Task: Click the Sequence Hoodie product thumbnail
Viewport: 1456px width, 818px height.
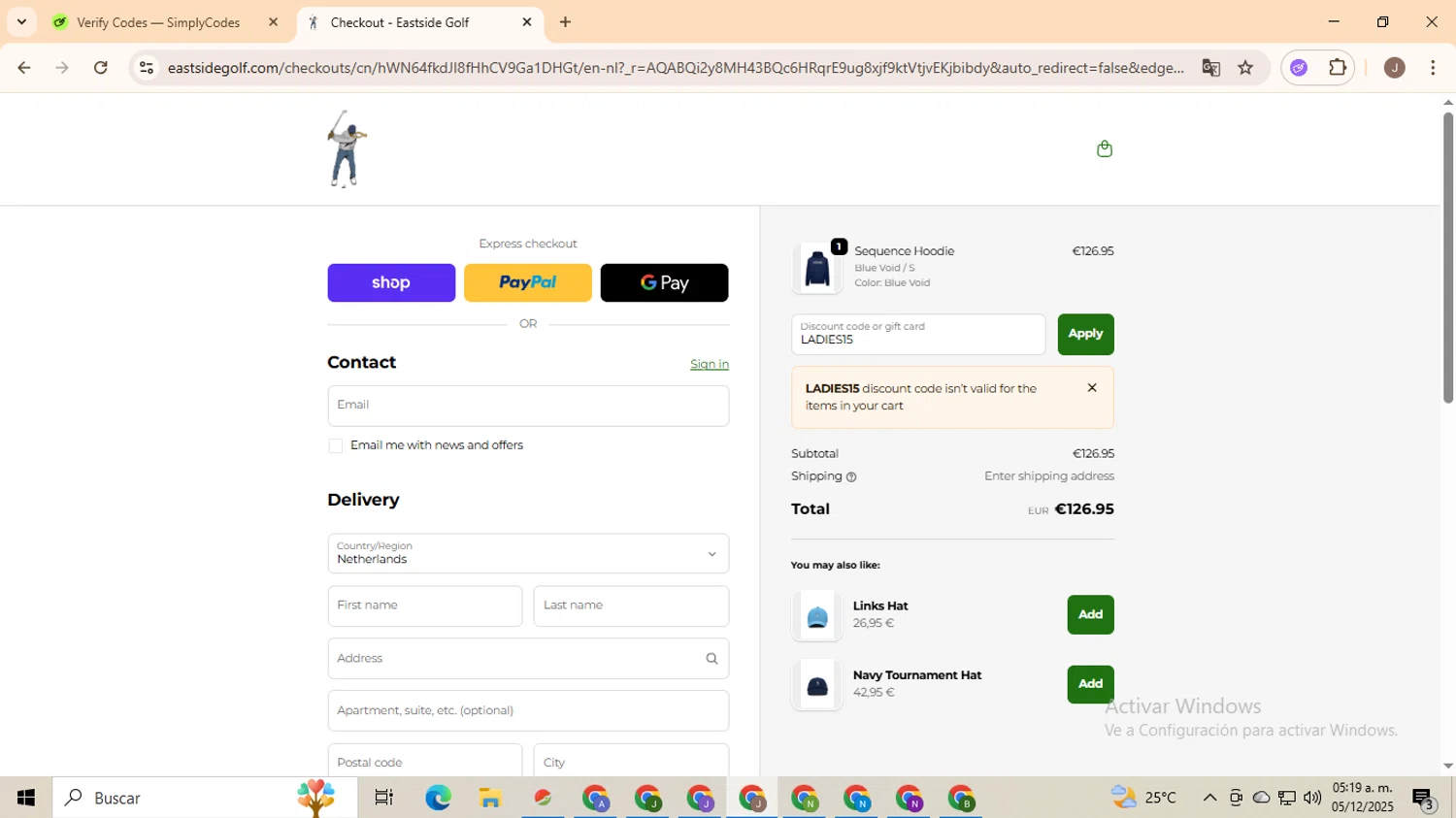Action: (817, 268)
